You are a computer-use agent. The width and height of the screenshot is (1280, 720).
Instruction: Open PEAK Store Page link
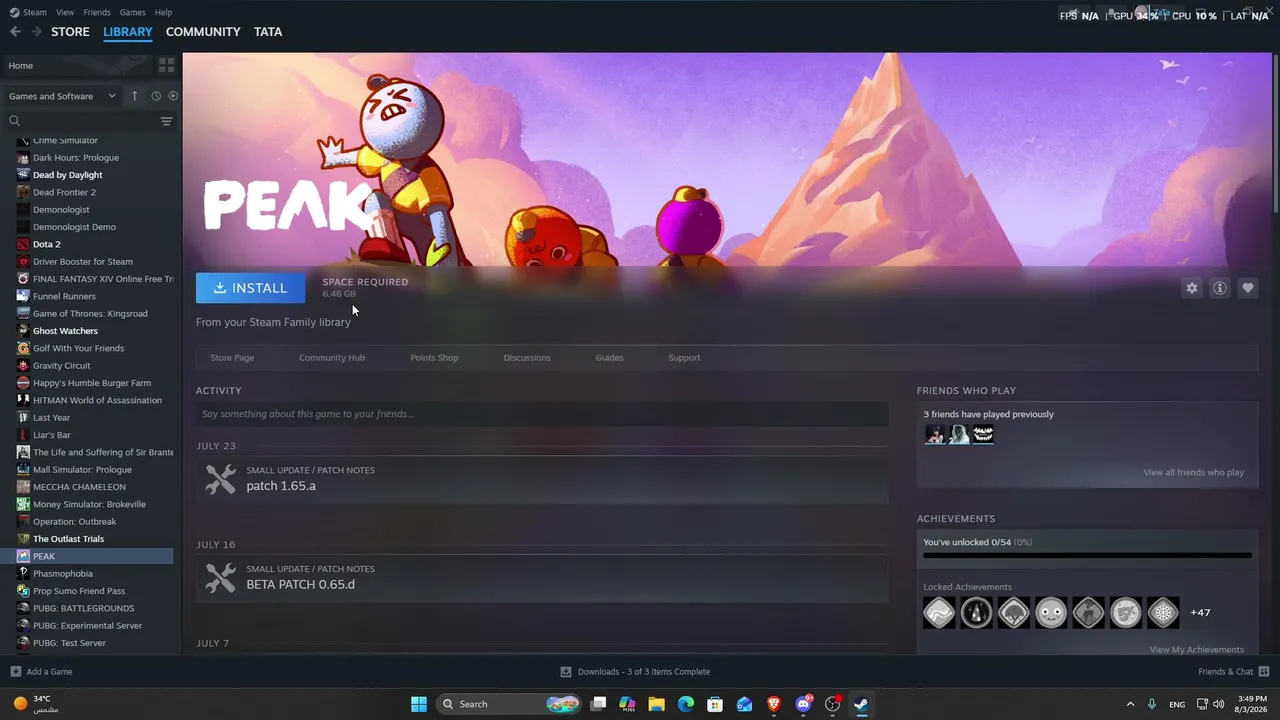pos(232,358)
